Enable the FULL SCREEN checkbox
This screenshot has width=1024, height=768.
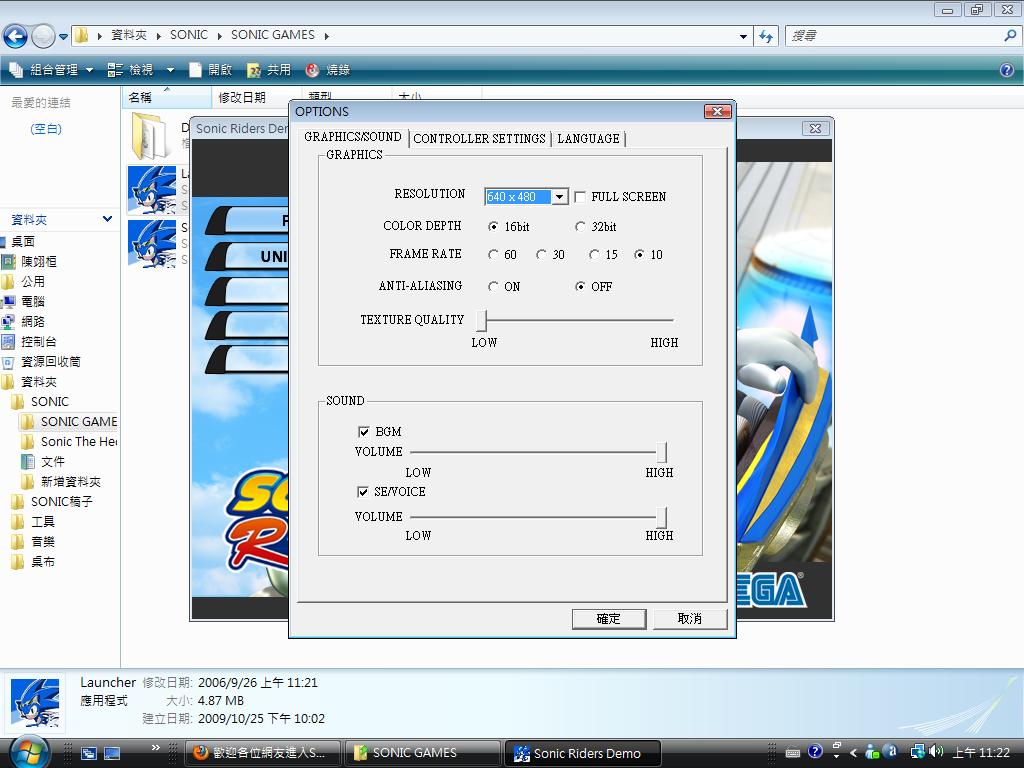580,197
